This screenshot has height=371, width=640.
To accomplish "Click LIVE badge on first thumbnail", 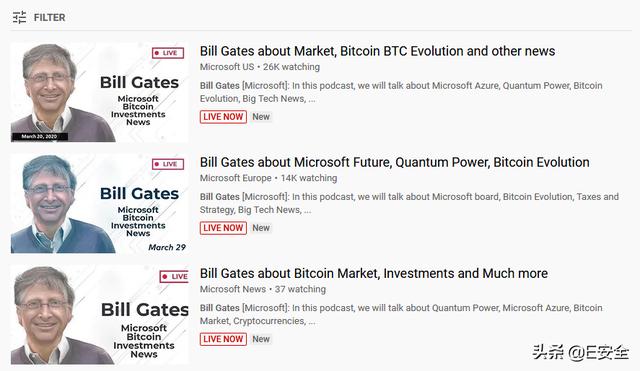I will (168, 53).
